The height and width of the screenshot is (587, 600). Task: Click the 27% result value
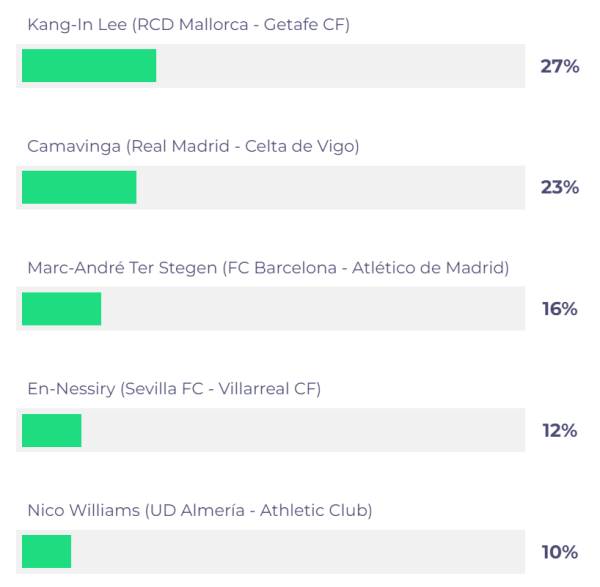pyautogui.click(x=559, y=66)
